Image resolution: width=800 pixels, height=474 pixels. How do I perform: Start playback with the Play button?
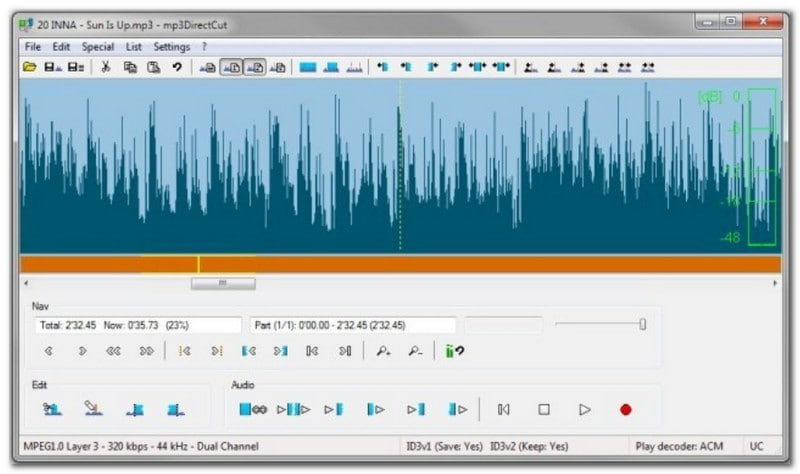[x=585, y=409]
